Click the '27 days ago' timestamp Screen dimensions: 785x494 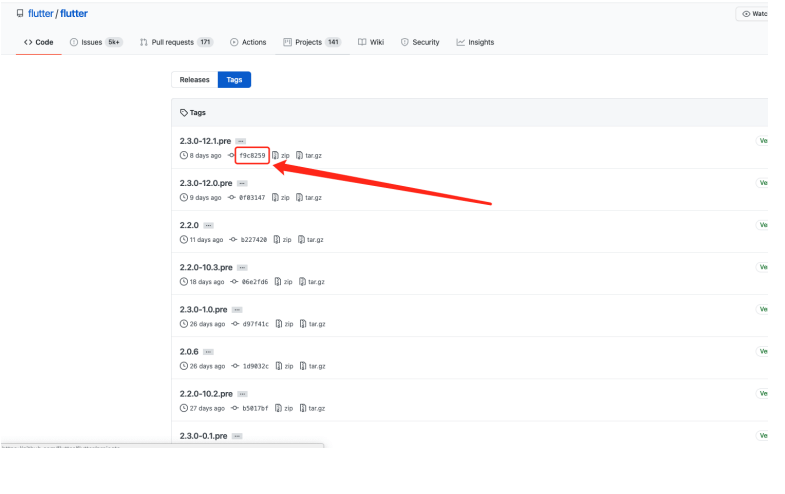click(207, 408)
